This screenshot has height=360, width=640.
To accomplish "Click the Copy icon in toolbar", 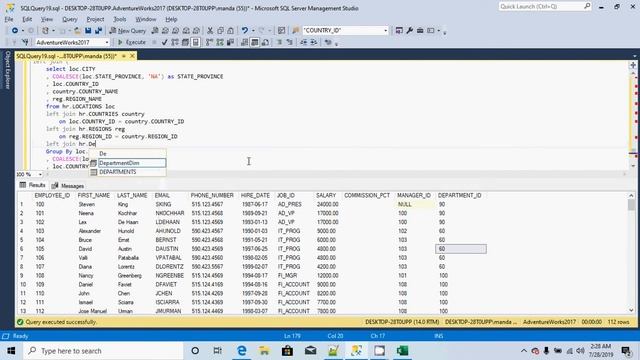I will [220, 31].
